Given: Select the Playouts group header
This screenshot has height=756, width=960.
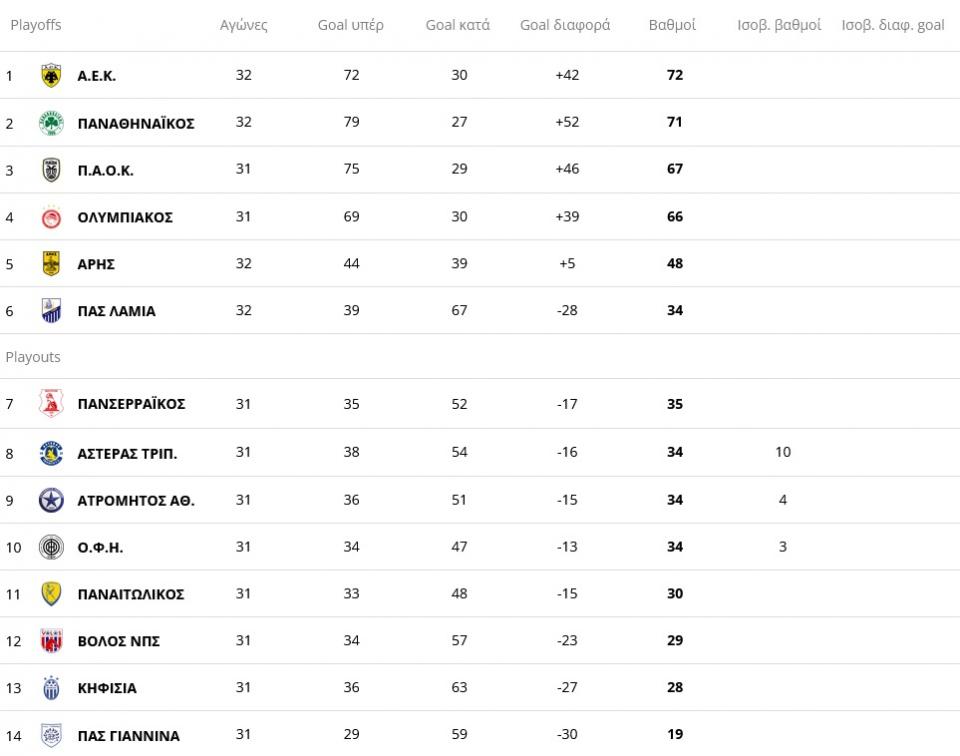Looking at the screenshot, I should pos(34,357).
